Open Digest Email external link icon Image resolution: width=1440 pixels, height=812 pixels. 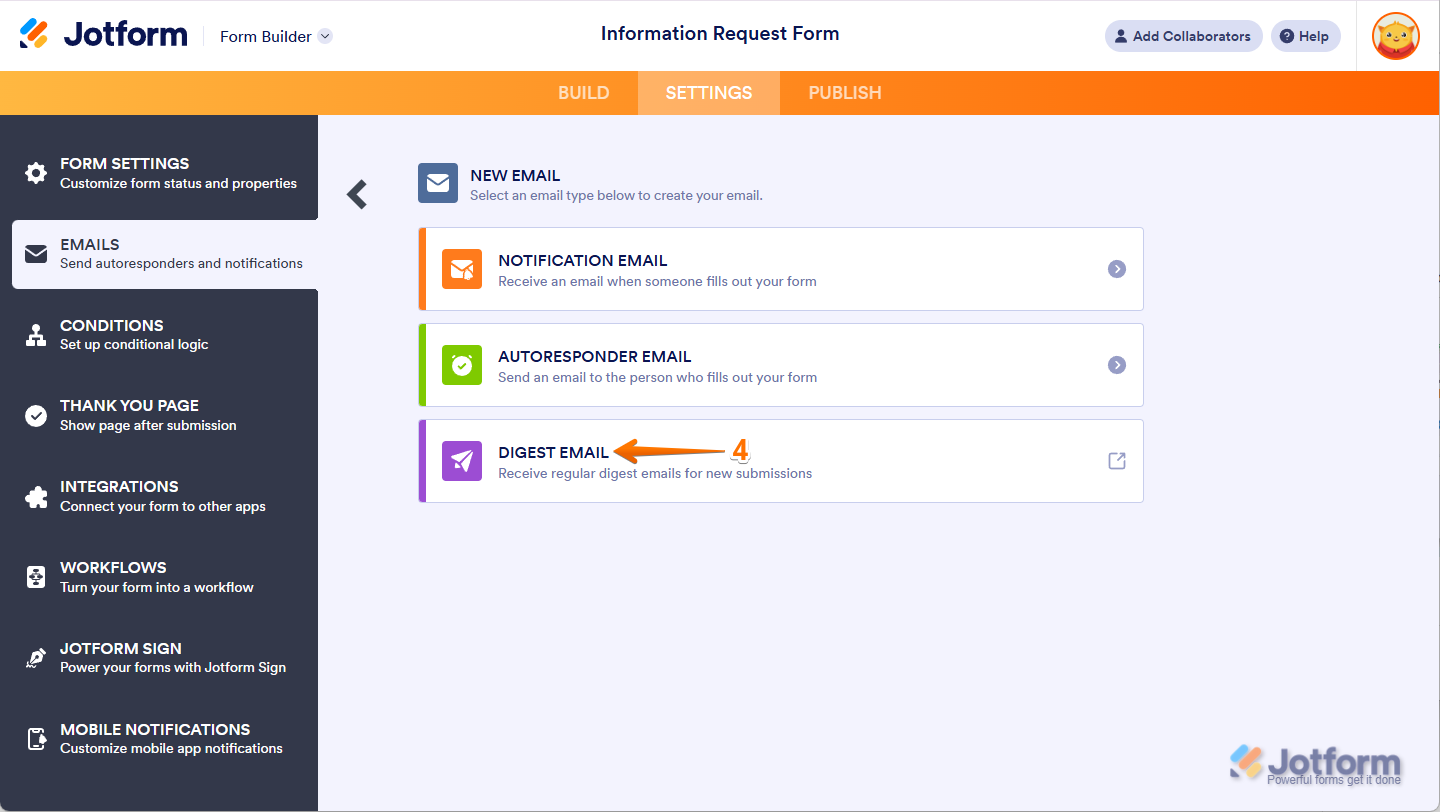tap(1117, 461)
